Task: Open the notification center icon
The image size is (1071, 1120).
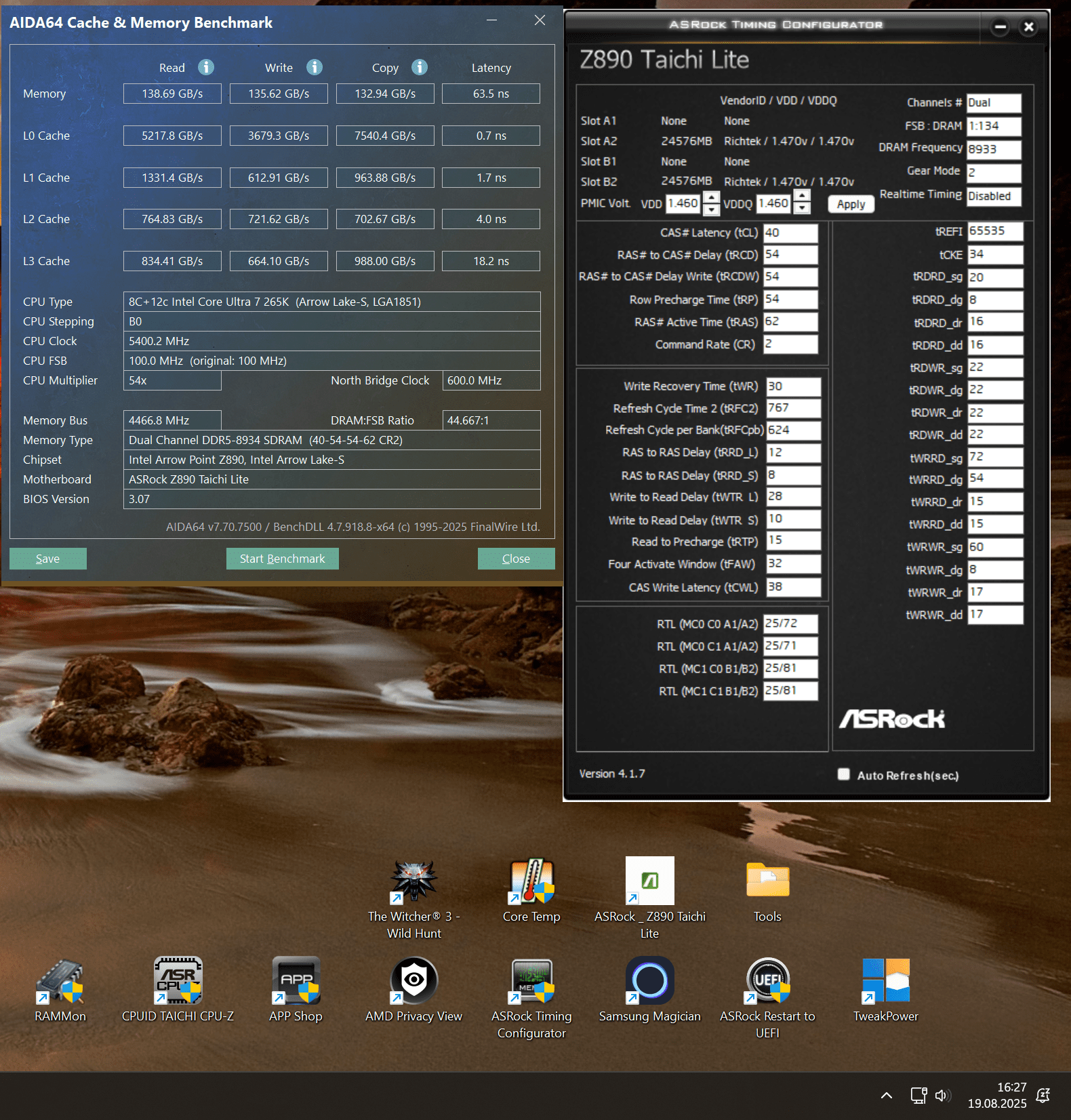Action: coord(1044,1095)
